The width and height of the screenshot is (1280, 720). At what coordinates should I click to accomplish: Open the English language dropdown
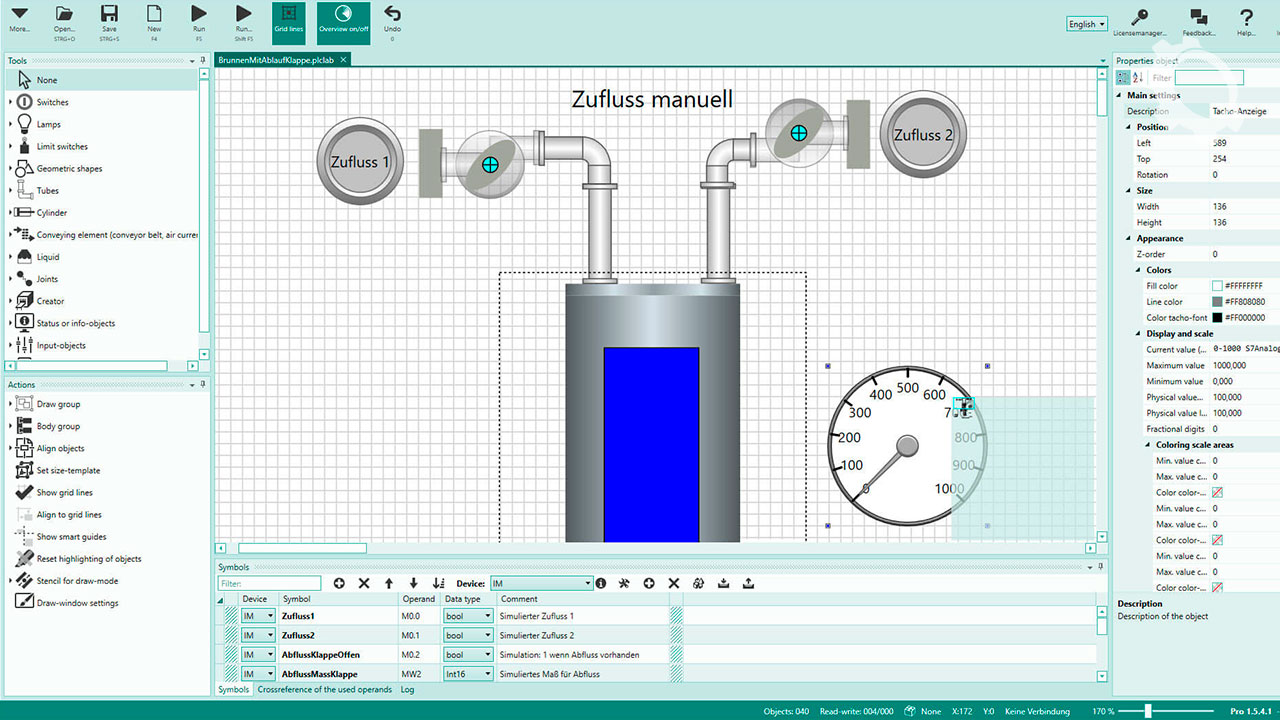(x=1087, y=24)
